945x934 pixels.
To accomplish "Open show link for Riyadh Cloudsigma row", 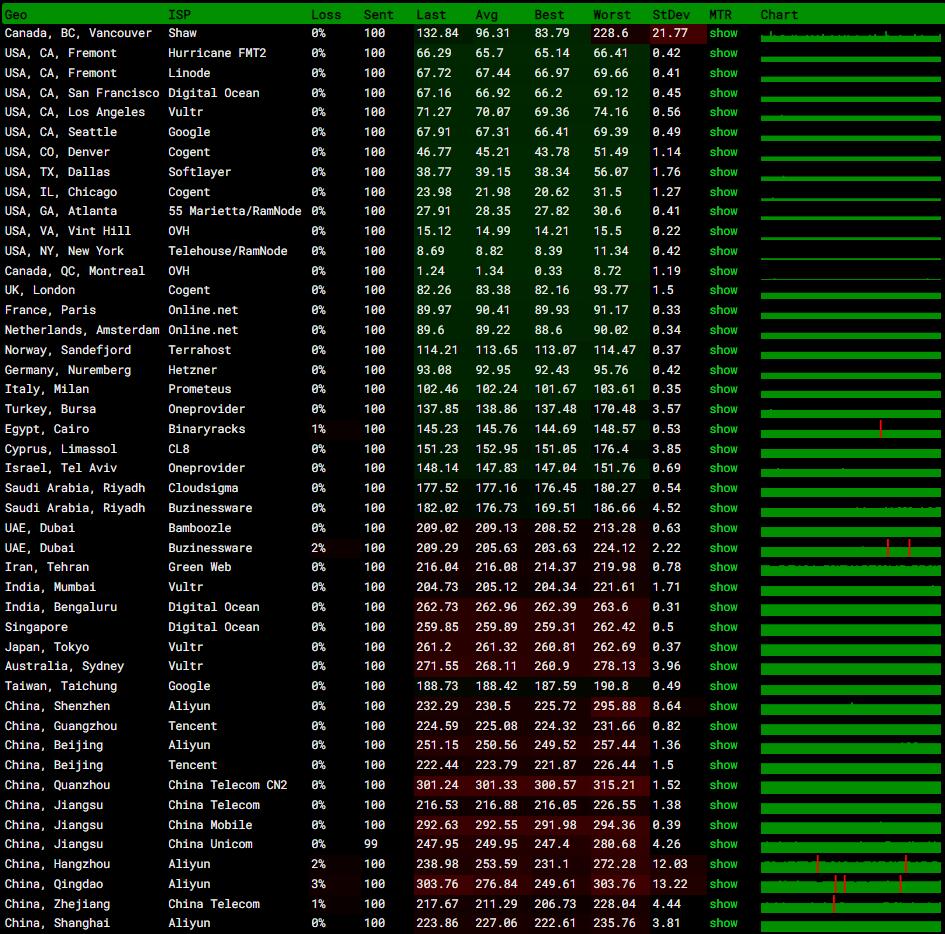I will pos(723,487).
